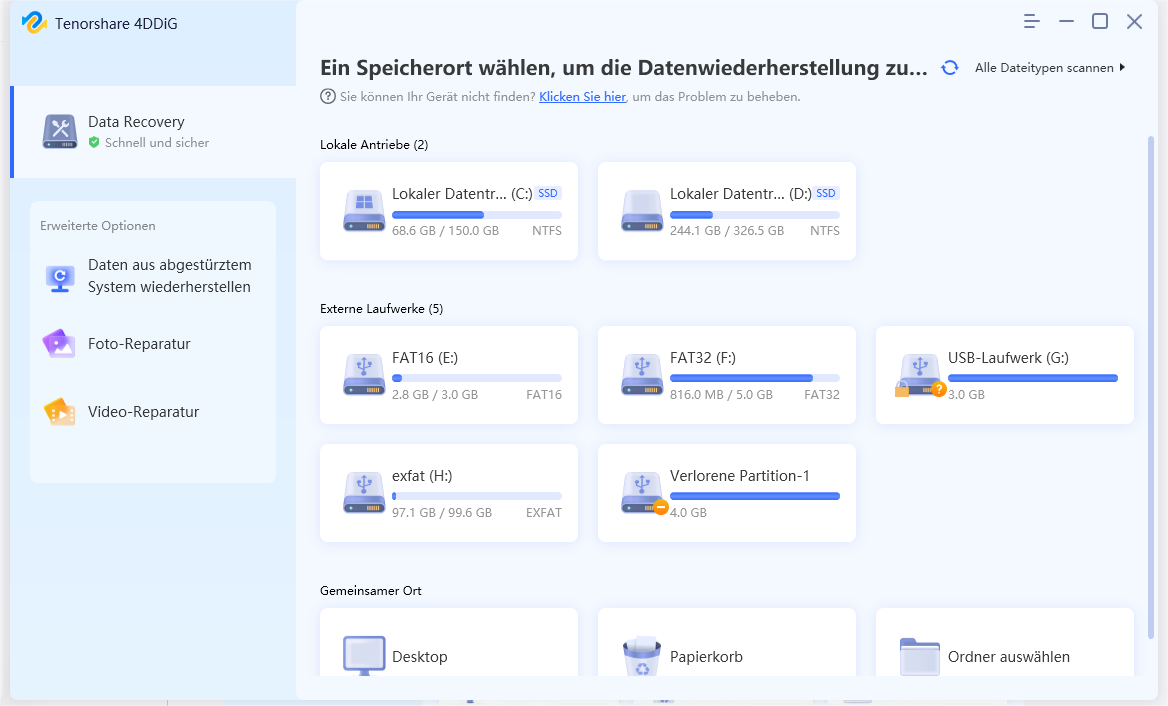Select the FAT32 (F:) drive card
This screenshot has height=706, width=1168.
(x=727, y=375)
